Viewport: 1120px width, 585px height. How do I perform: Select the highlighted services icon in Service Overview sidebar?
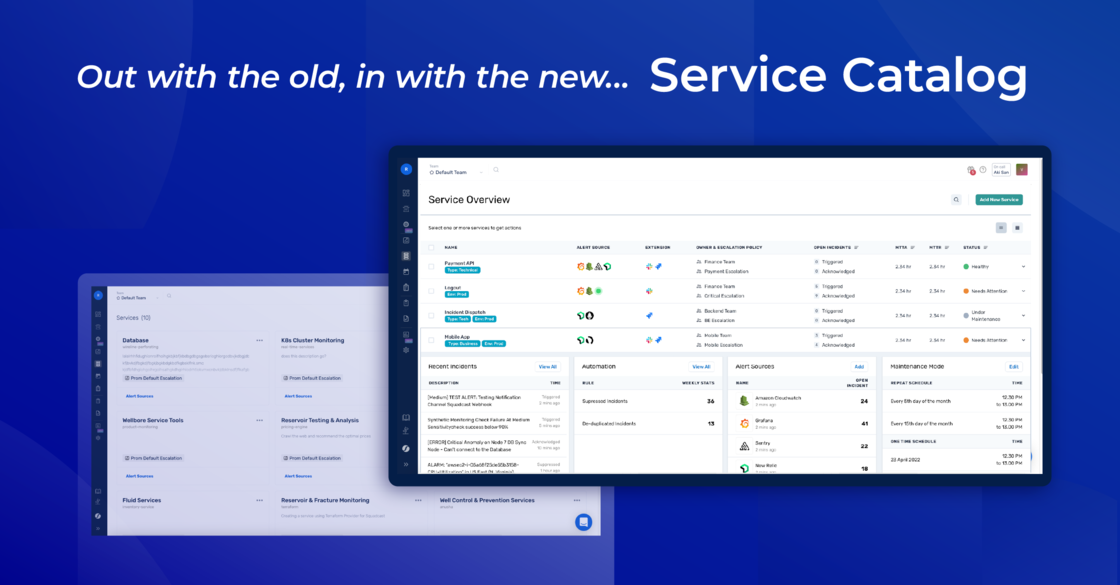point(406,256)
